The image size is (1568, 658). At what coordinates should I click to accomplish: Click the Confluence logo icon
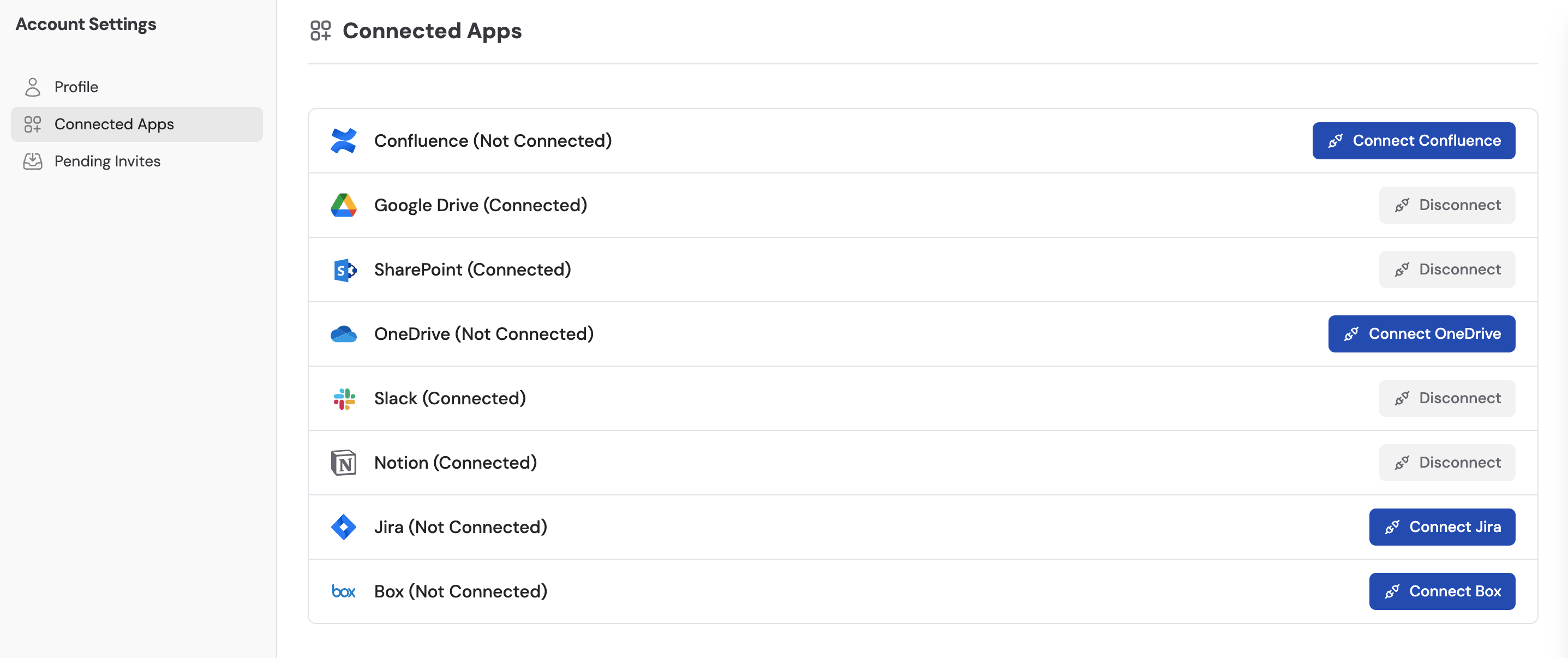[x=344, y=141]
